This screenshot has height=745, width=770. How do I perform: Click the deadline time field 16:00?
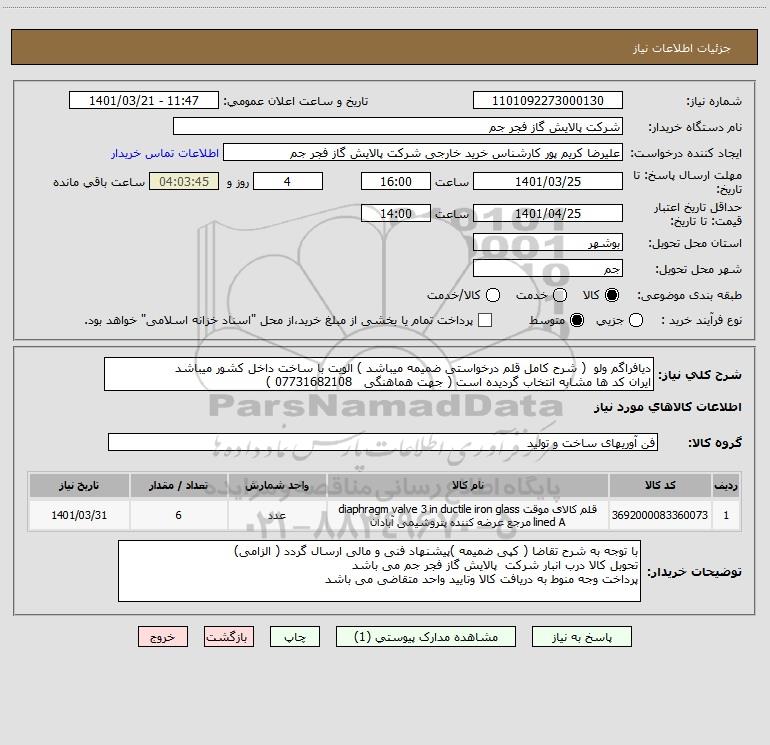(396, 181)
